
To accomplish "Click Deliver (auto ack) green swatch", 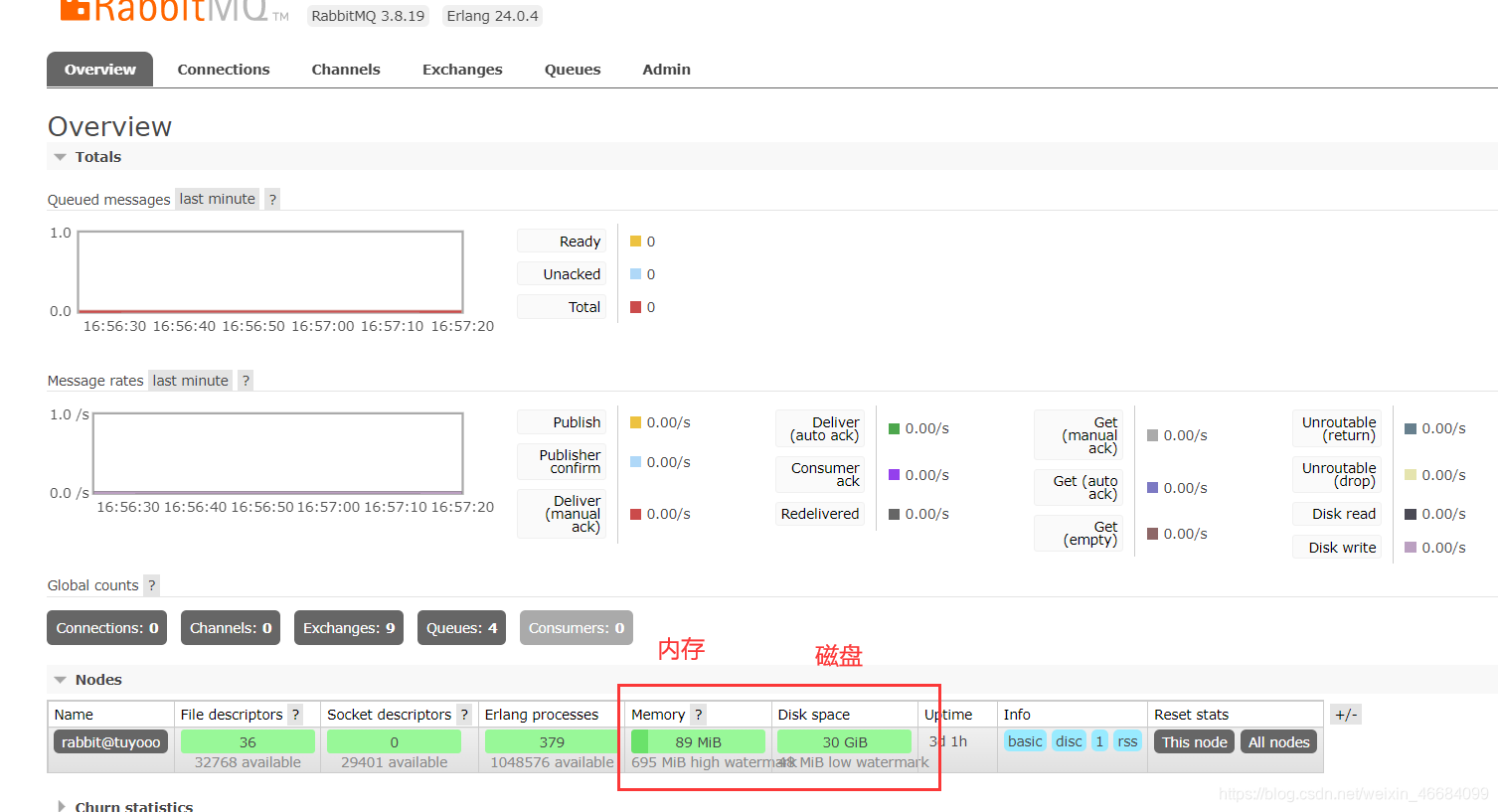I will click(x=895, y=428).
